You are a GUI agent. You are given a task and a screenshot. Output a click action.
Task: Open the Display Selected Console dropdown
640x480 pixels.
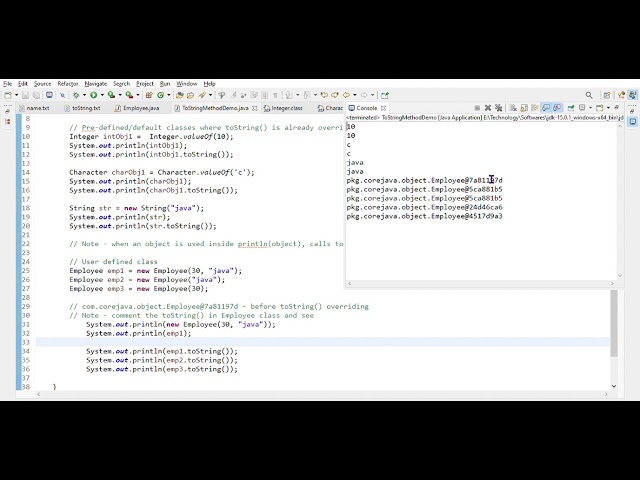(590, 108)
